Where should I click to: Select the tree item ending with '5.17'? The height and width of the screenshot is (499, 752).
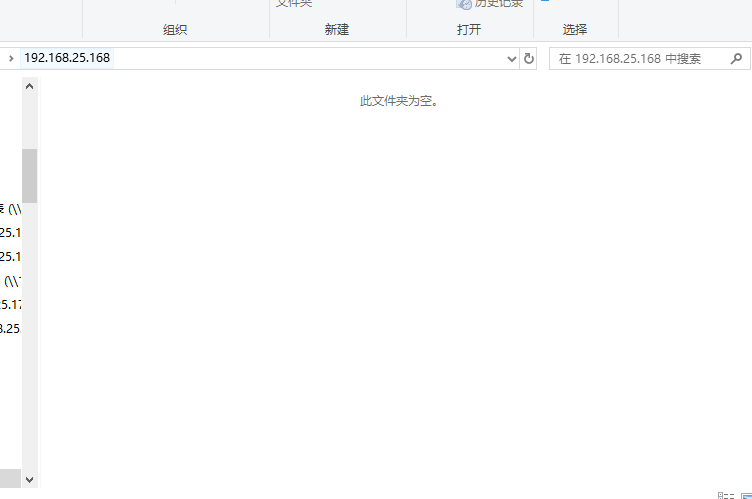coord(10,304)
